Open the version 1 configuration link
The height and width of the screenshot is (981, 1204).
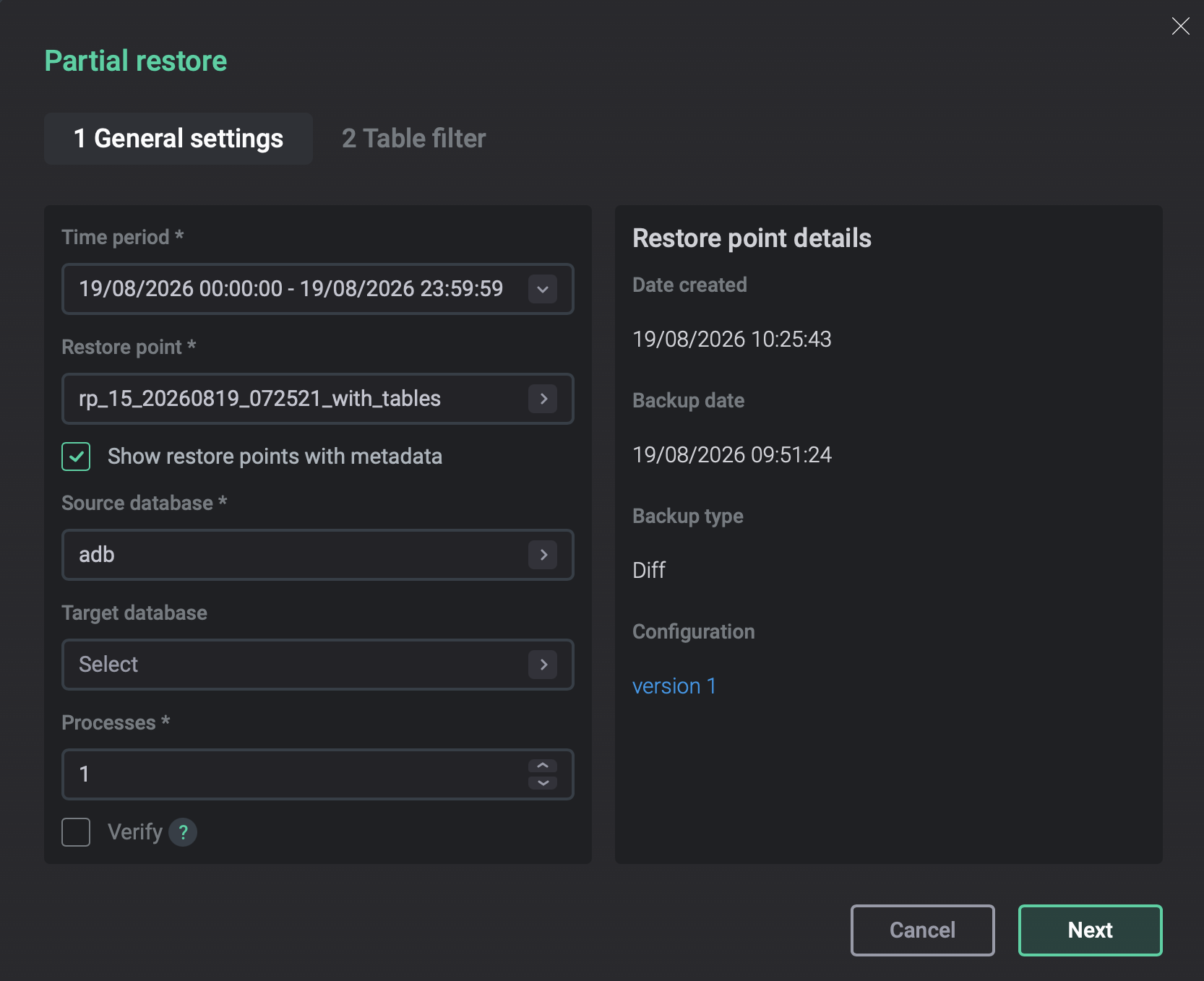click(674, 686)
